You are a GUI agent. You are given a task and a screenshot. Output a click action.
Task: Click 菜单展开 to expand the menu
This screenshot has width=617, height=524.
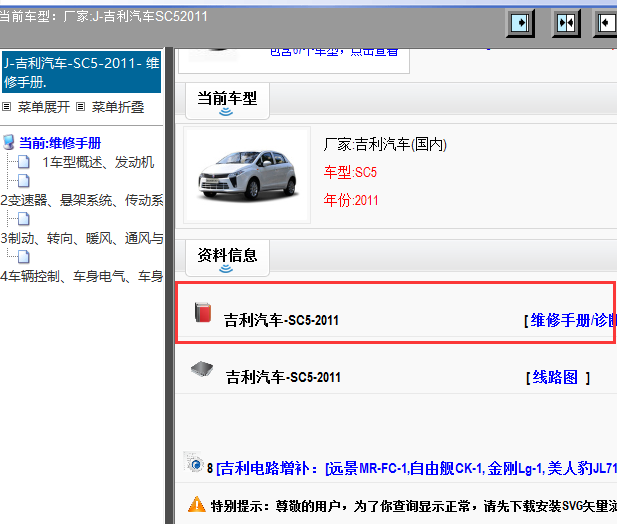pos(44,107)
